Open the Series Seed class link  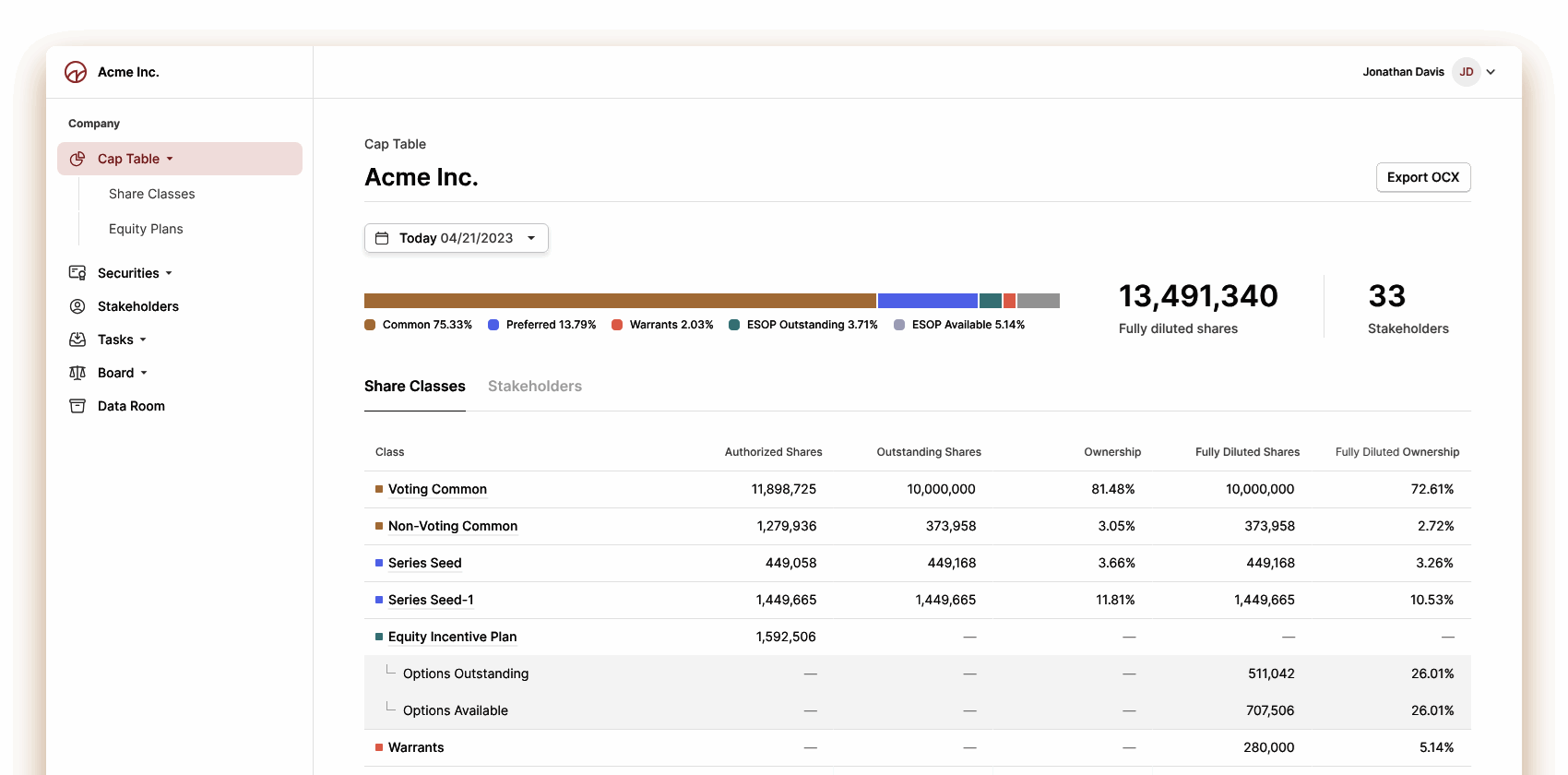425,563
